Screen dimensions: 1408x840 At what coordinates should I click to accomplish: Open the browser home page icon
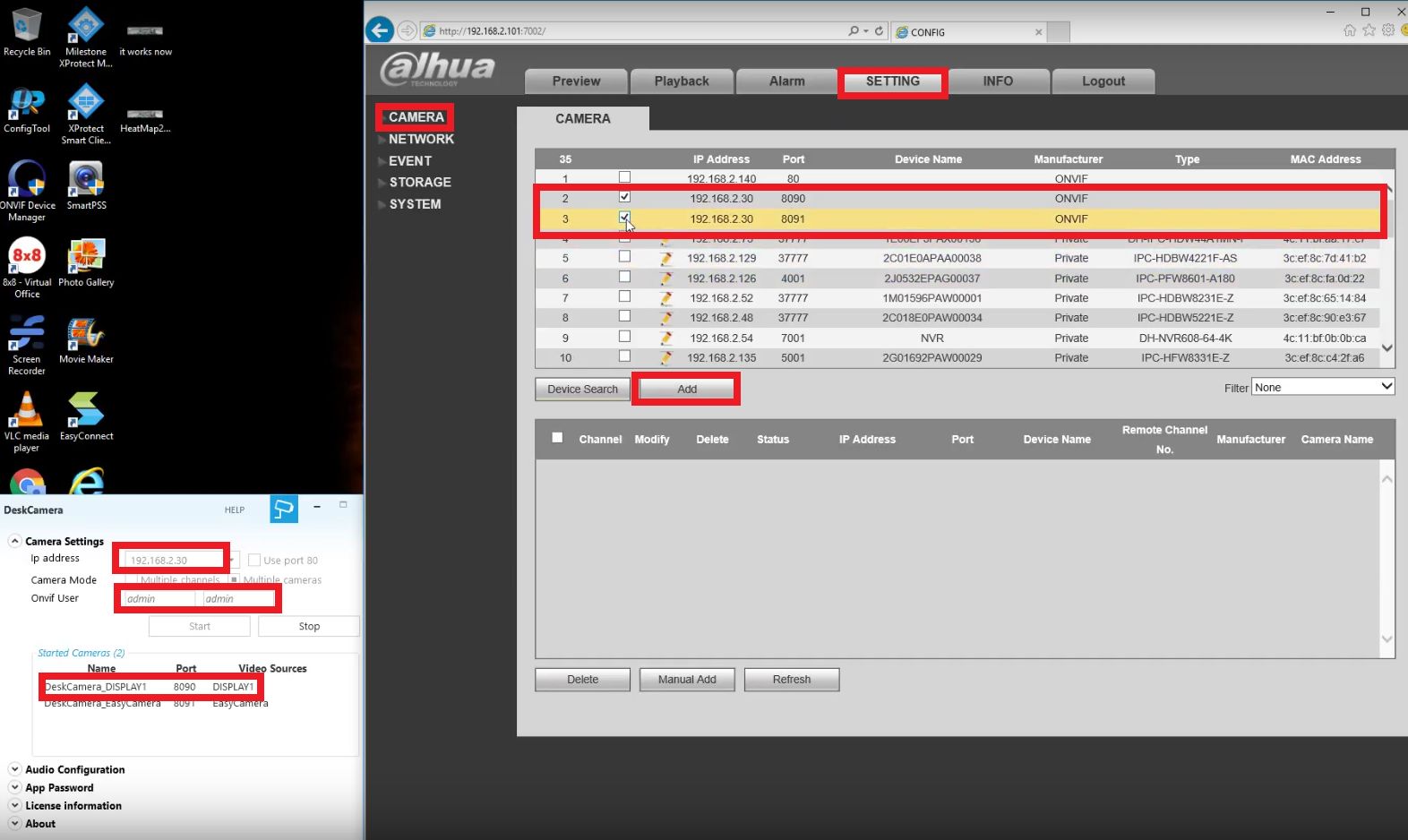click(1350, 30)
